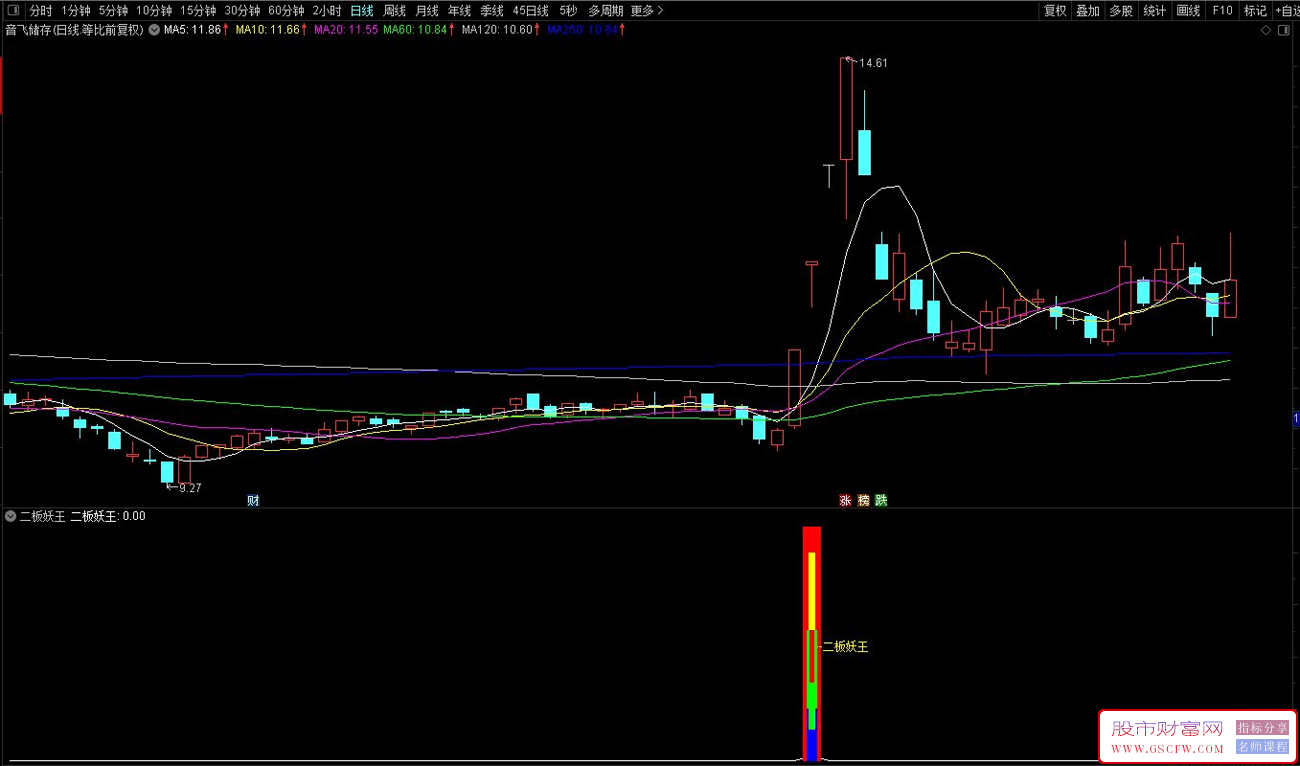Switch to 季线 quarterly chart
This screenshot has height=766, width=1300.
pos(492,10)
